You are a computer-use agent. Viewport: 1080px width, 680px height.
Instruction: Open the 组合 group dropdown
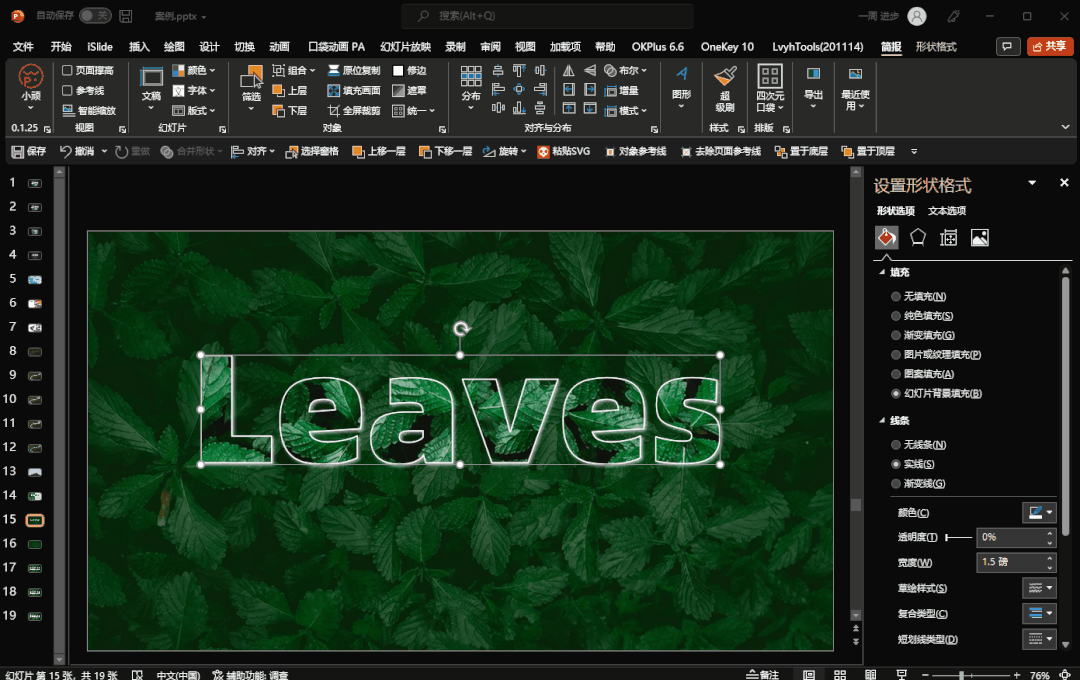tap(293, 70)
